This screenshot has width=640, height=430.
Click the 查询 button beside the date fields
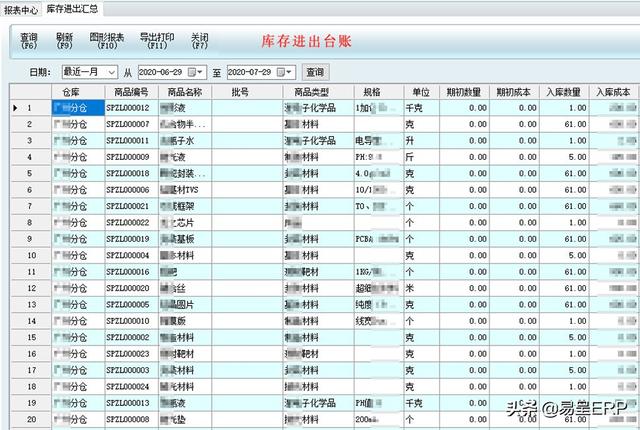tap(315, 72)
